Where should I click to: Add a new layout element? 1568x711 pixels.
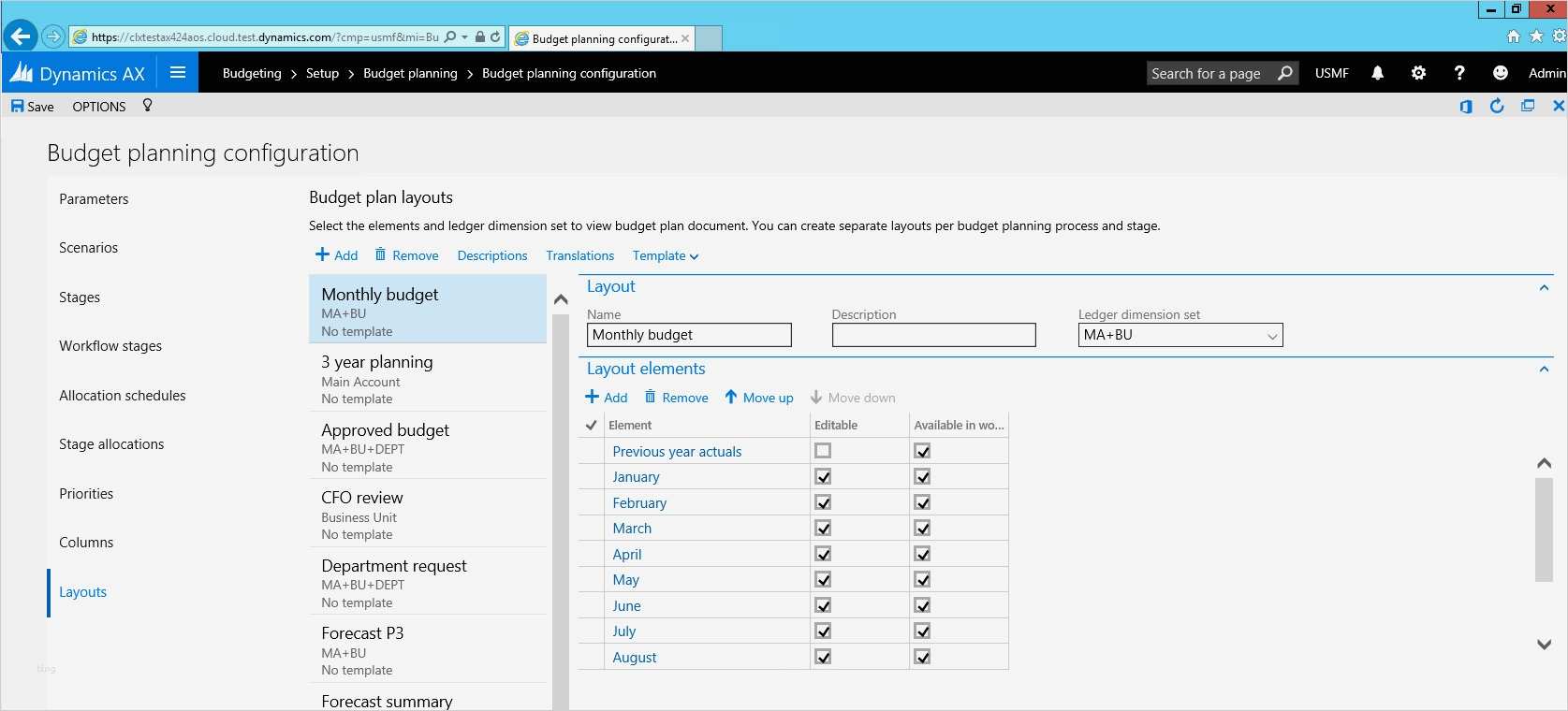tap(606, 398)
